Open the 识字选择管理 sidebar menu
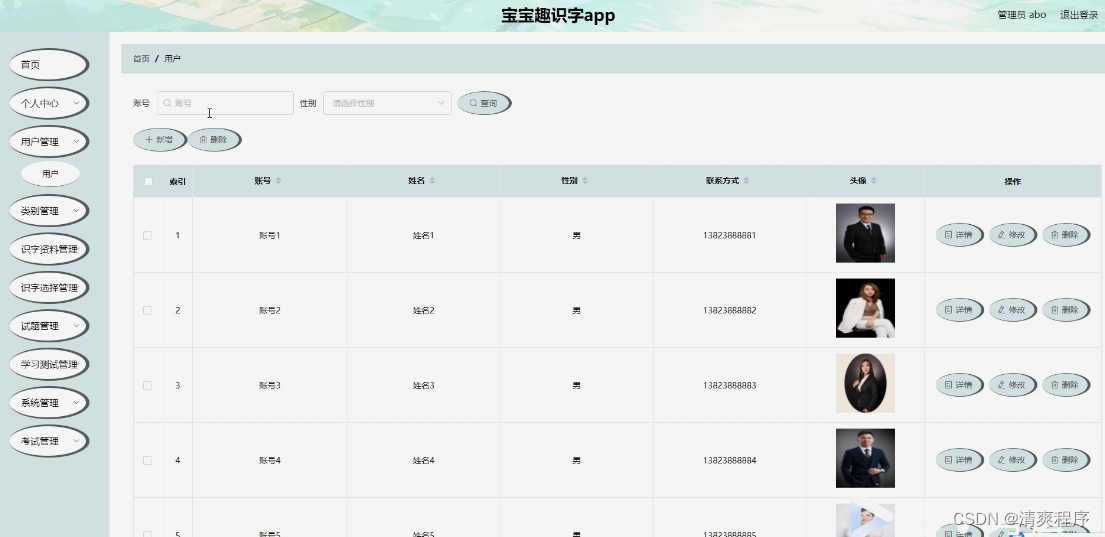 click(x=49, y=288)
